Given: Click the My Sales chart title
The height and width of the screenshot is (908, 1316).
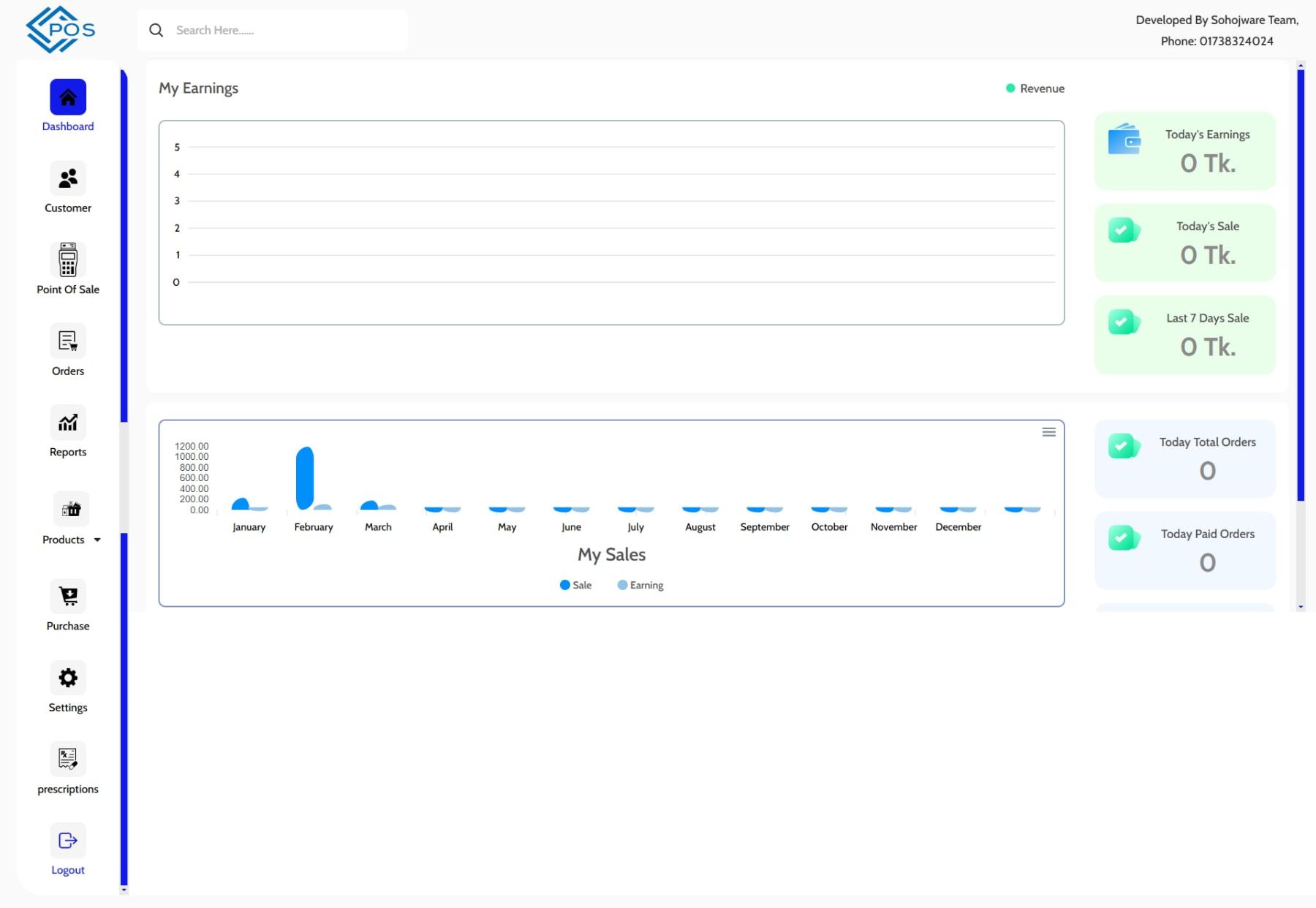Looking at the screenshot, I should coord(612,555).
